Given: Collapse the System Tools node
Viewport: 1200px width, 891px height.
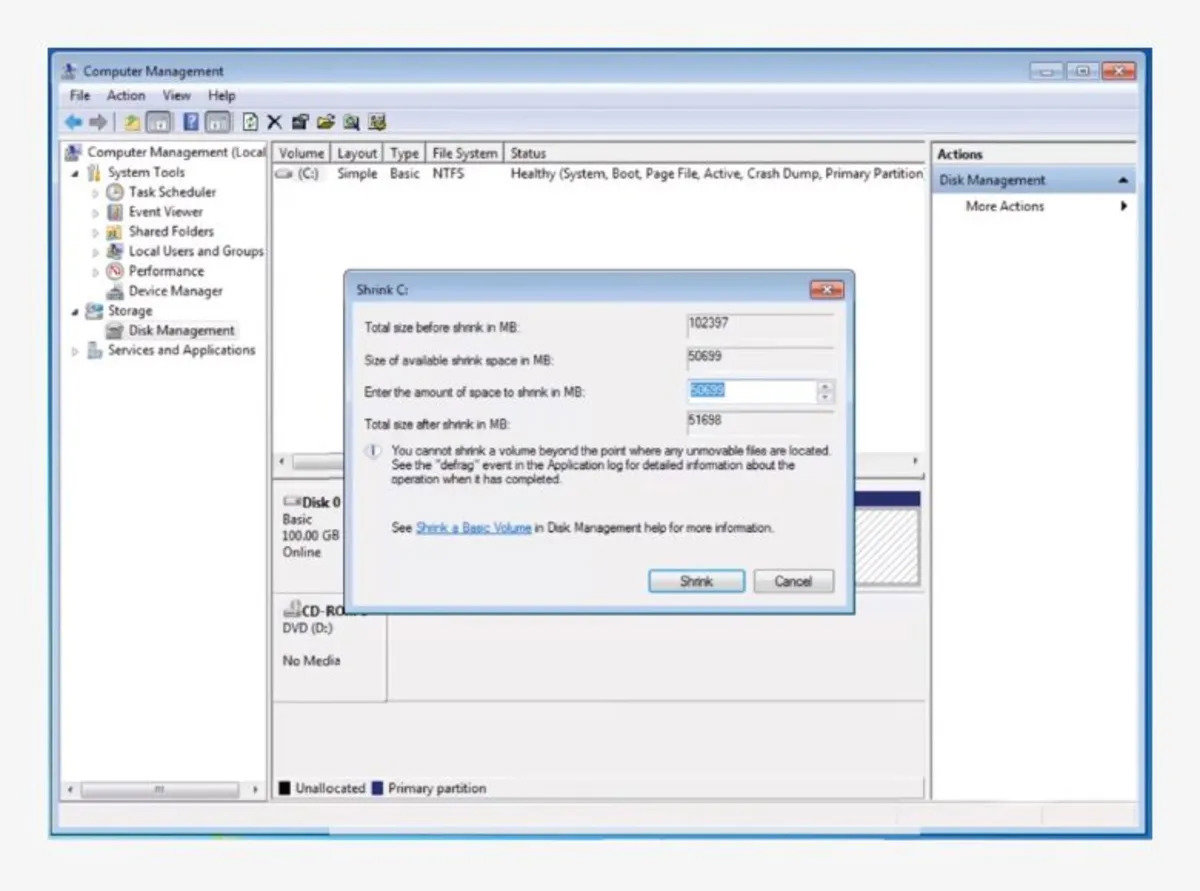Looking at the screenshot, I should pyautogui.click(x=76, y=173).
